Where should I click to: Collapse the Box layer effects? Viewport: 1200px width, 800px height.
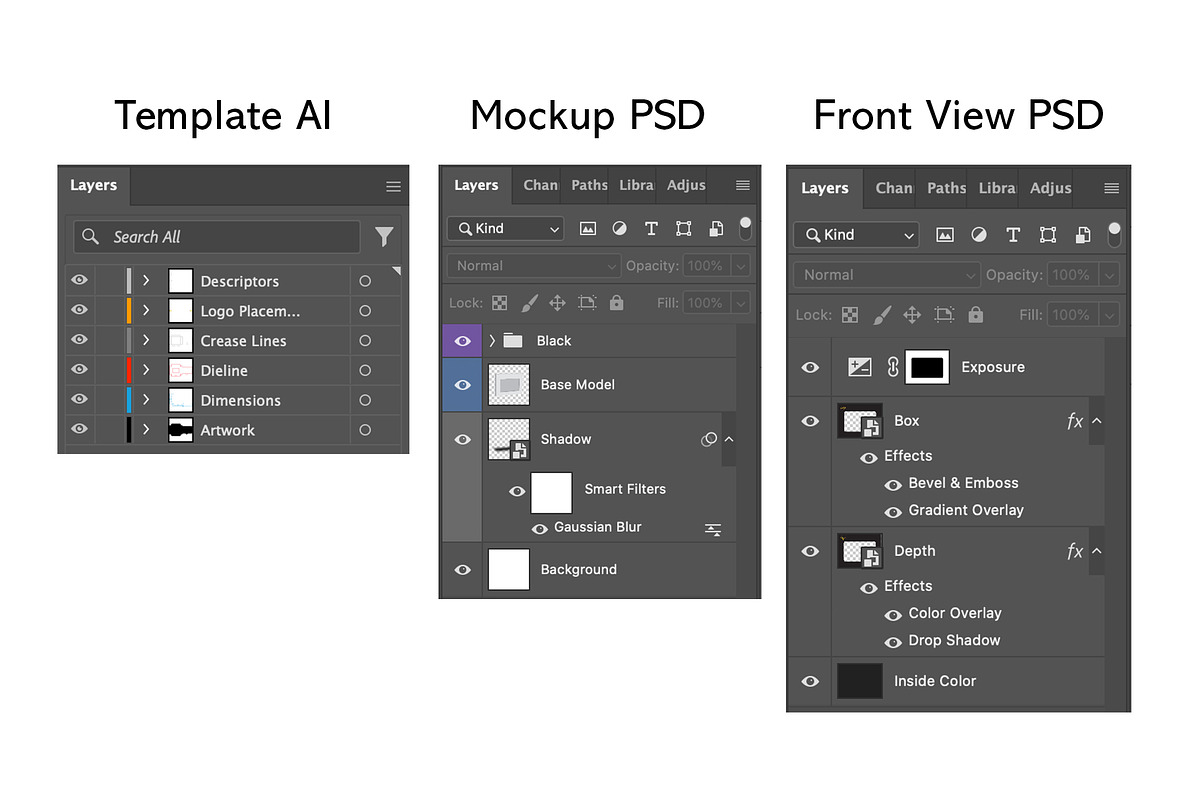tap(1097, 421)
